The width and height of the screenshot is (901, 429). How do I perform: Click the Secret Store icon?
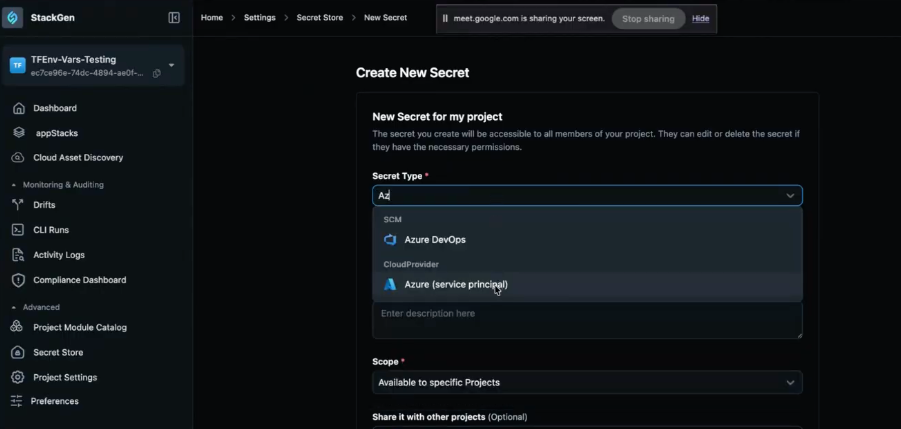point(18,352)
